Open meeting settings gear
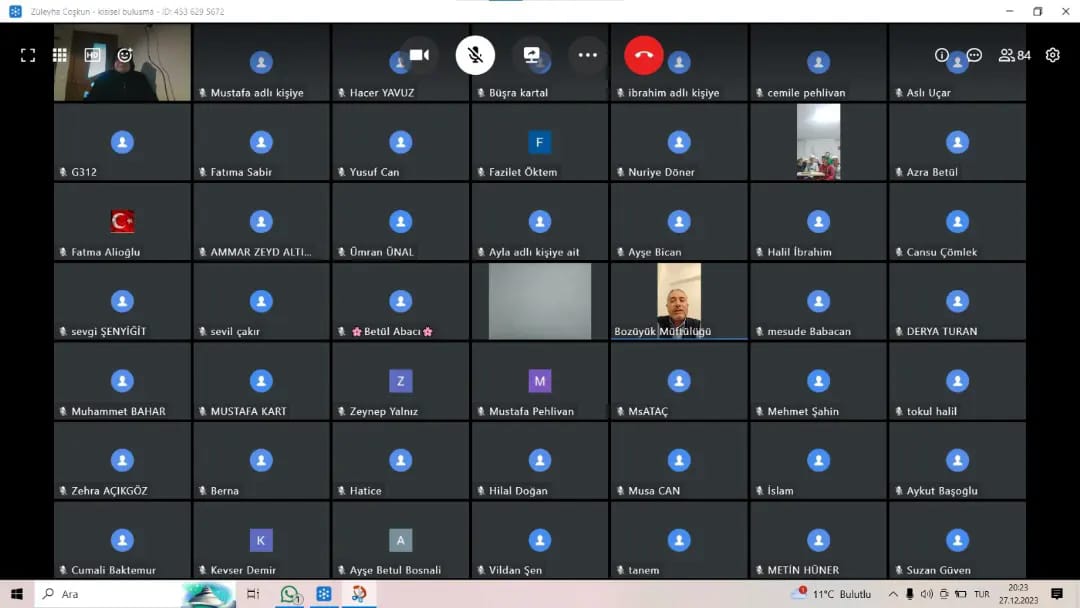Image resolution: width=1080 pixels, height=608 pixels. click(x=1052, y=56)
